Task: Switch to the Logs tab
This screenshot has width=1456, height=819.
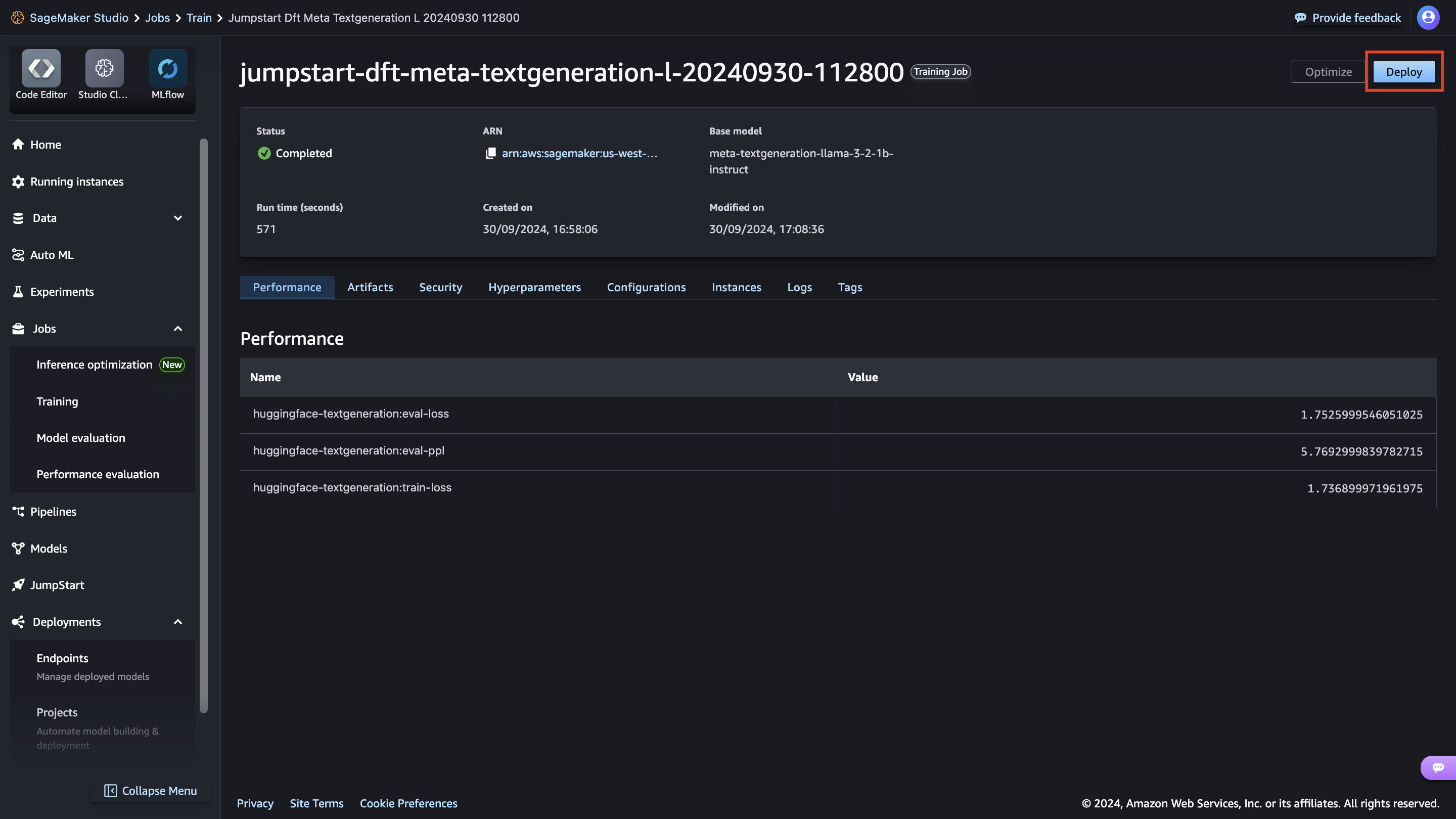Action: coord(799,287)
